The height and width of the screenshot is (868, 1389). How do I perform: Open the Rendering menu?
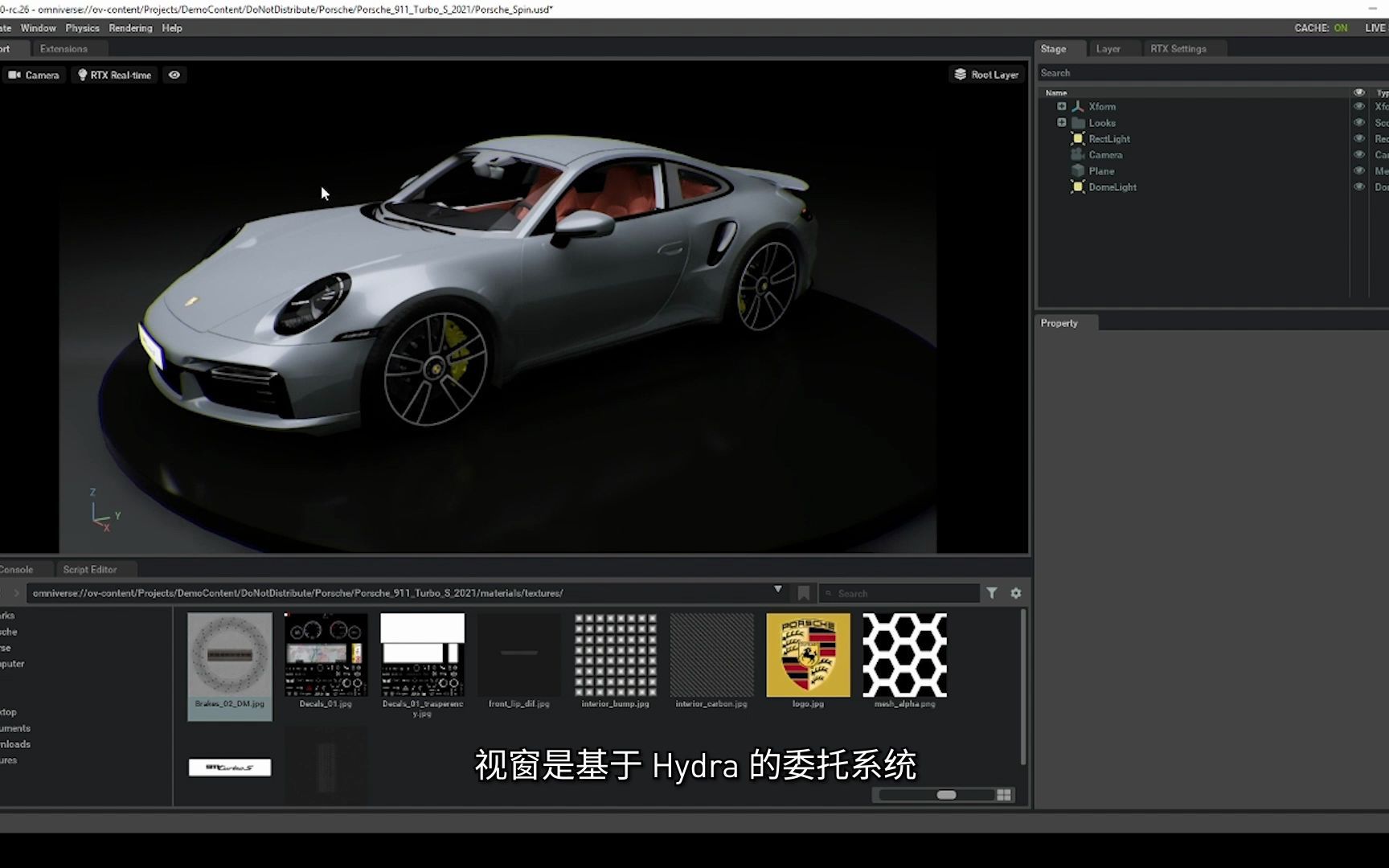[130, 28]
